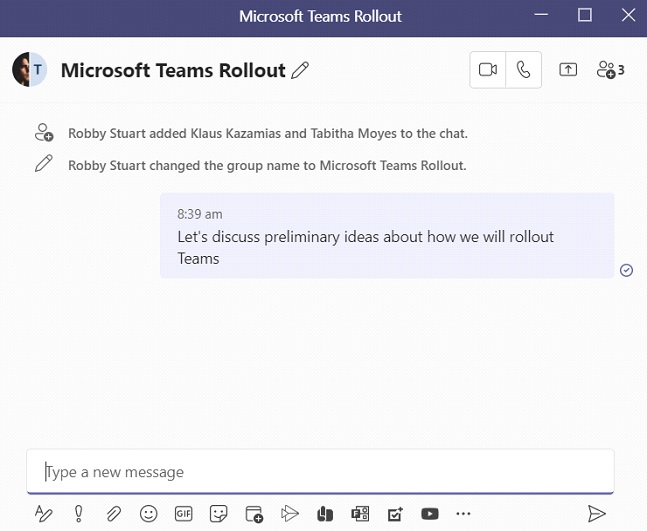Minimize the Microsoft Teams Rollout window

tap(541, 16)
